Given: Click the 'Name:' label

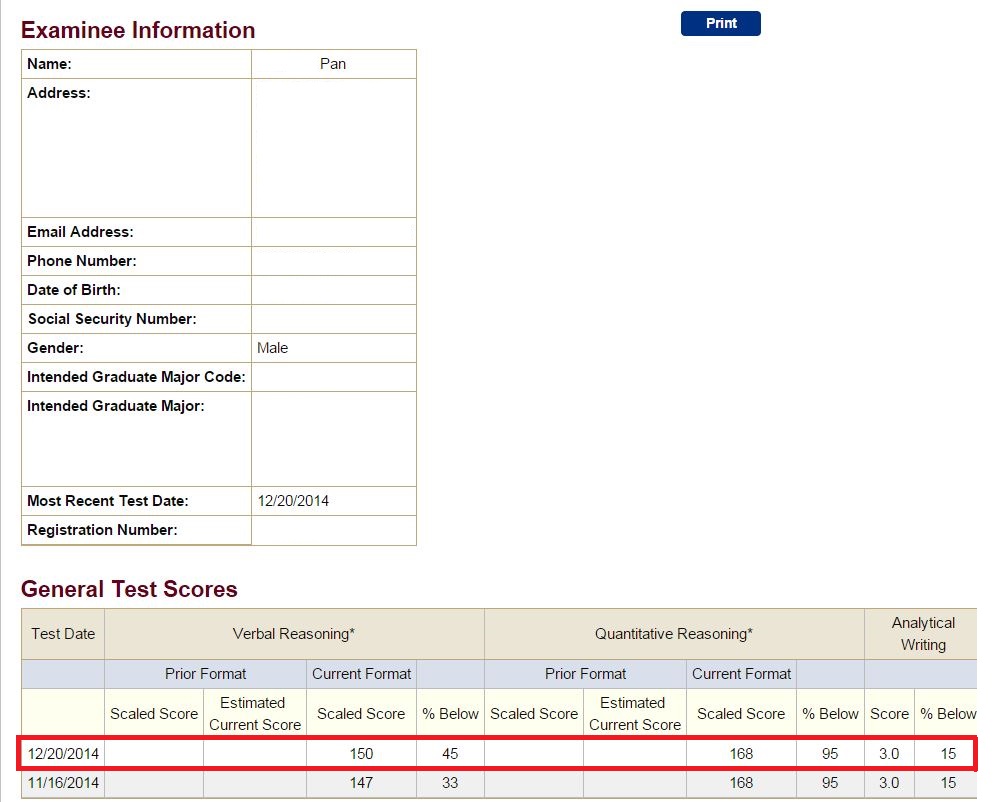Looking at the screenshot, I should pyautogui.click(x=49, y=64).
